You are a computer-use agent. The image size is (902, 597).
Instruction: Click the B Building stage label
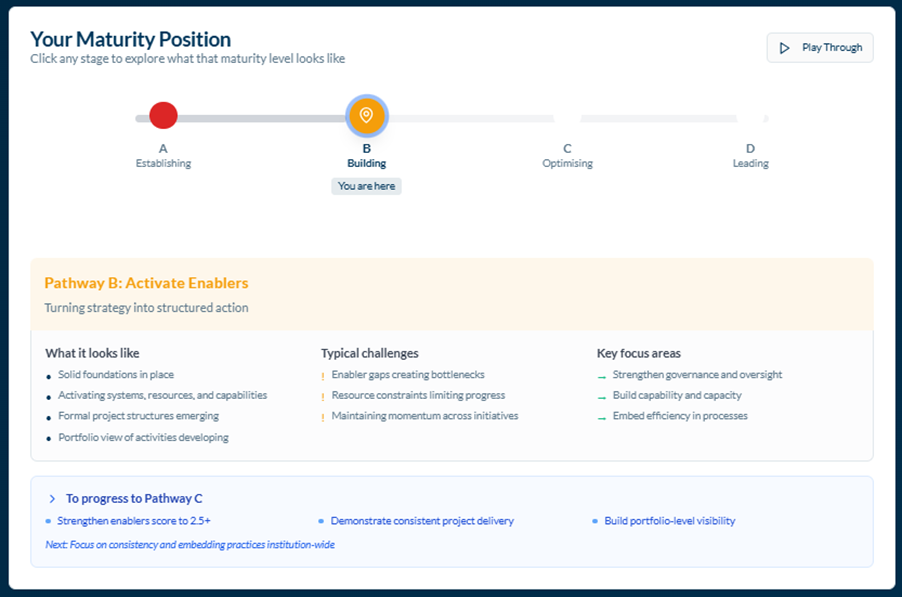tap(366, 156)
